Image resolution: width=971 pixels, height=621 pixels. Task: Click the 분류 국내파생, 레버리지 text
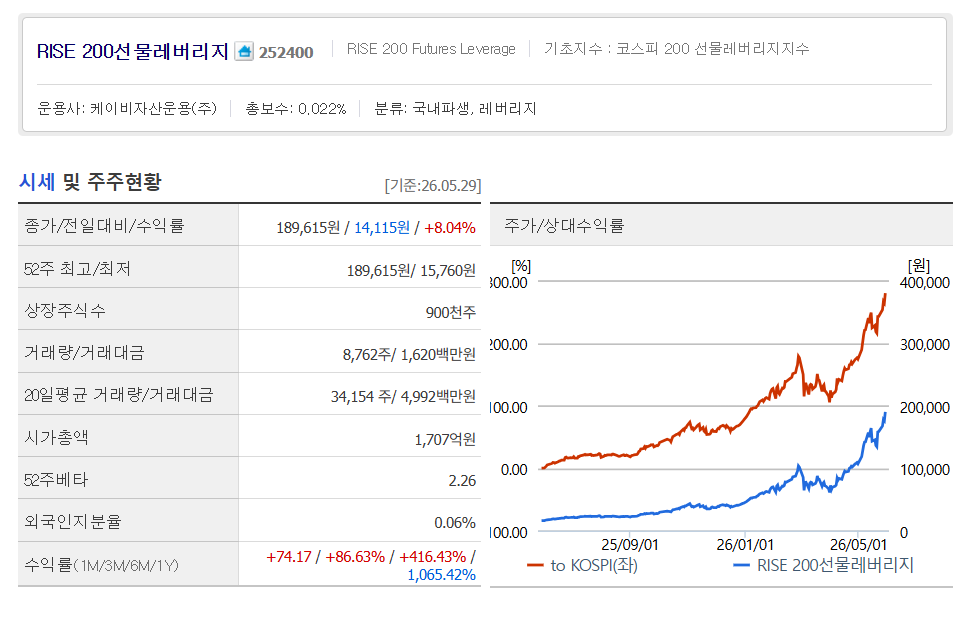[x=455, y=108]
